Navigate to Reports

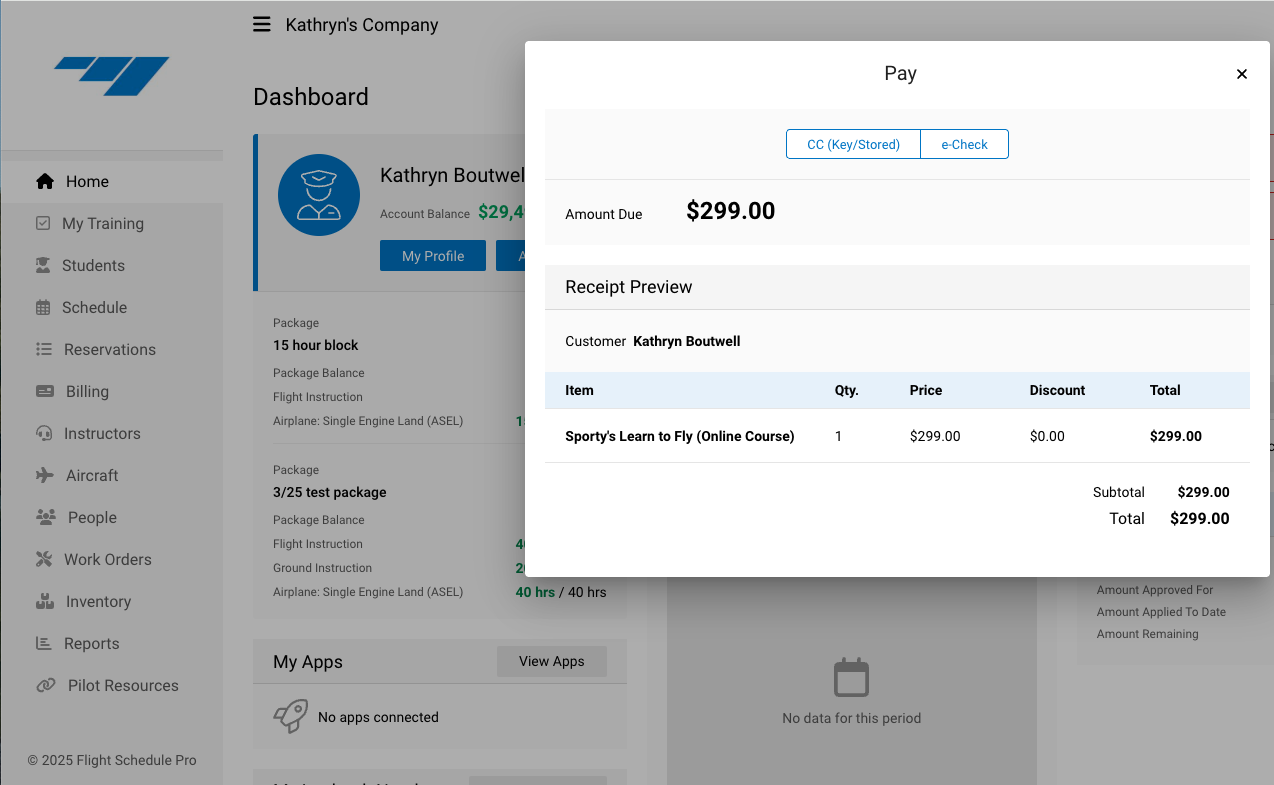[x=112, y=643]
